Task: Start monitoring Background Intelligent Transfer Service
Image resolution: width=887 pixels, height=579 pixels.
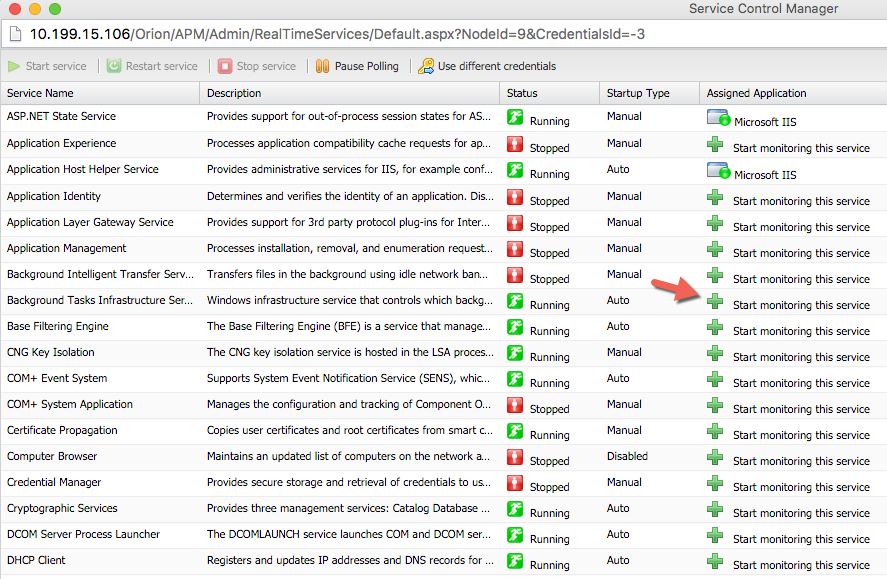Action: [x=801, y=279]
